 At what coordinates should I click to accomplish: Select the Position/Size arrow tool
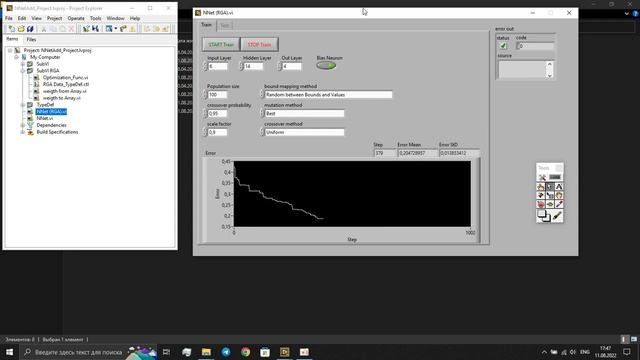(550, 187)
